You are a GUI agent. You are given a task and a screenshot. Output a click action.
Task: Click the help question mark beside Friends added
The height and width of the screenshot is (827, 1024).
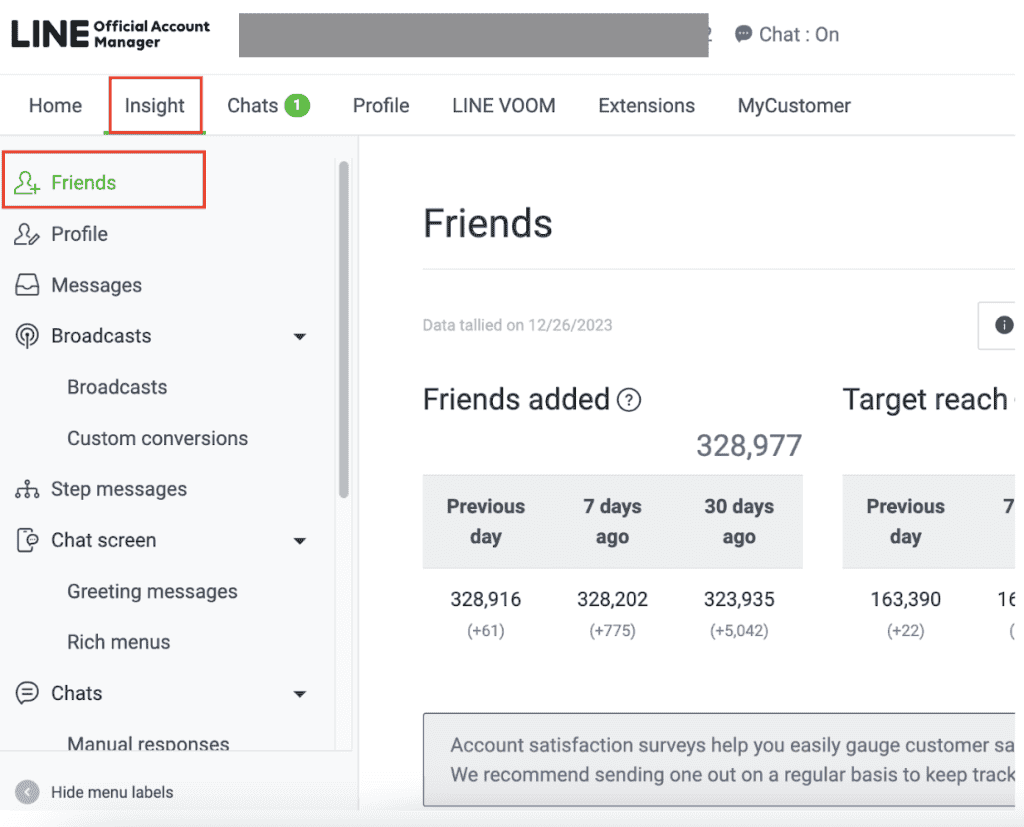click(629, 400)
